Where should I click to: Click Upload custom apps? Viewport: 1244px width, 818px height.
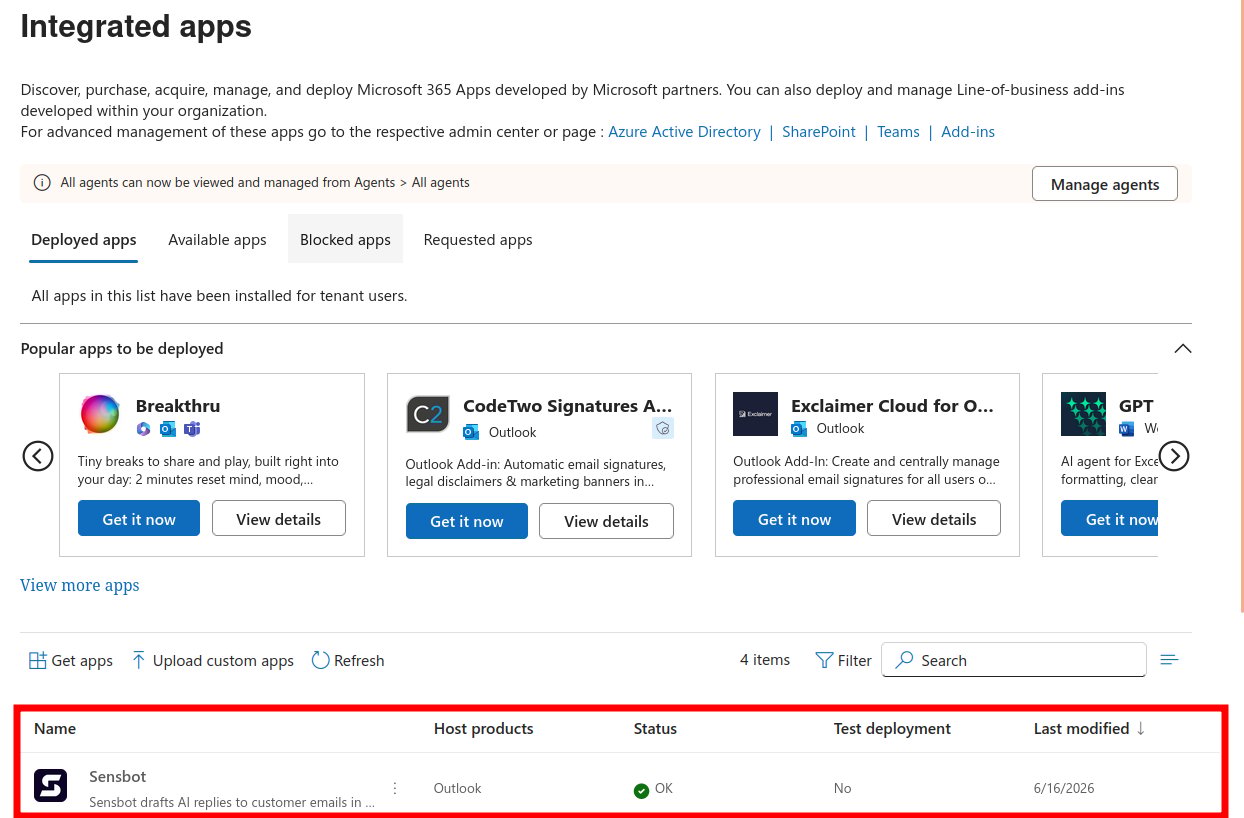pyautogui.click(x=212, y=660)
